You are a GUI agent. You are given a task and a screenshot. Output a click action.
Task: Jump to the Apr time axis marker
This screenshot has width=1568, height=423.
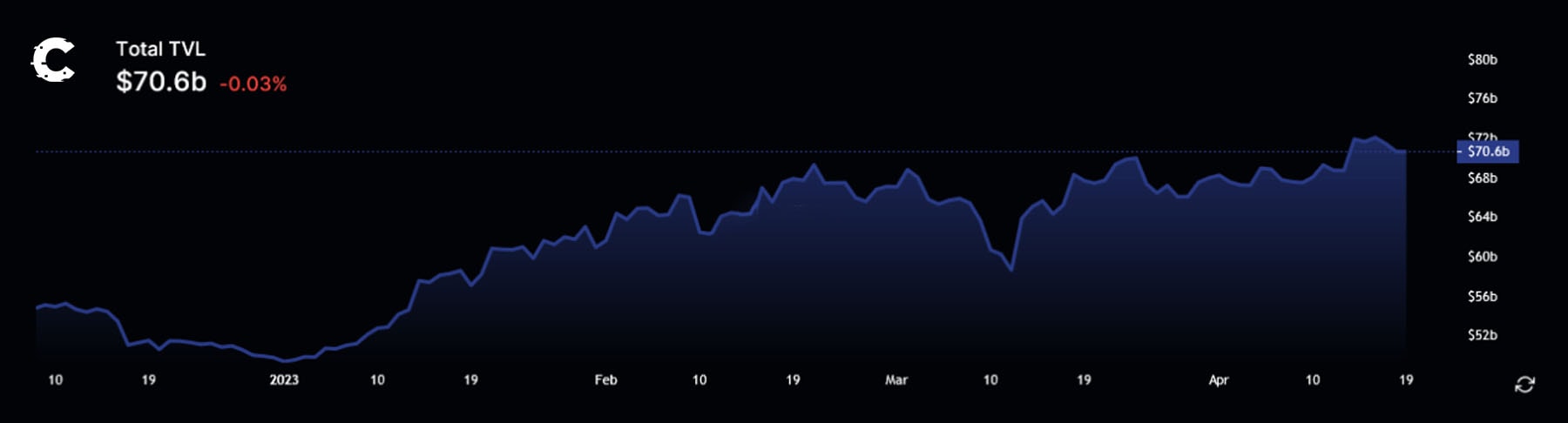point(1219,380)
